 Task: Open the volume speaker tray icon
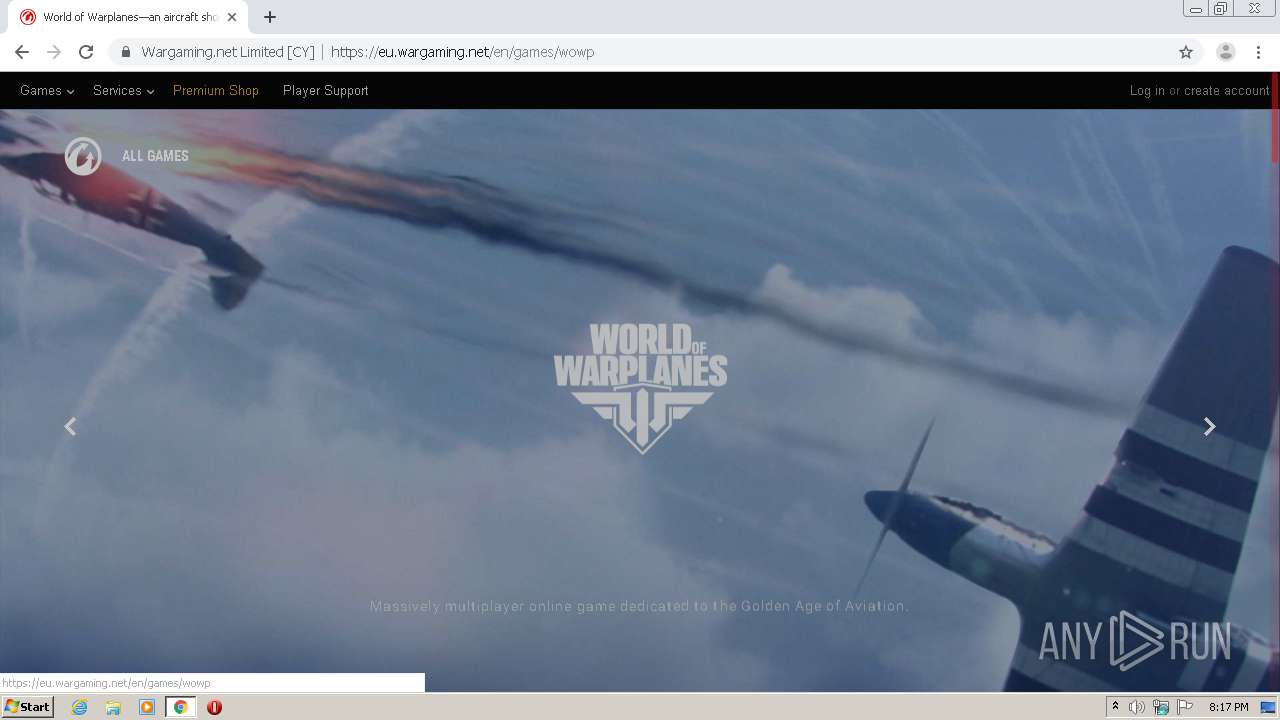(x=1137, y=707)
